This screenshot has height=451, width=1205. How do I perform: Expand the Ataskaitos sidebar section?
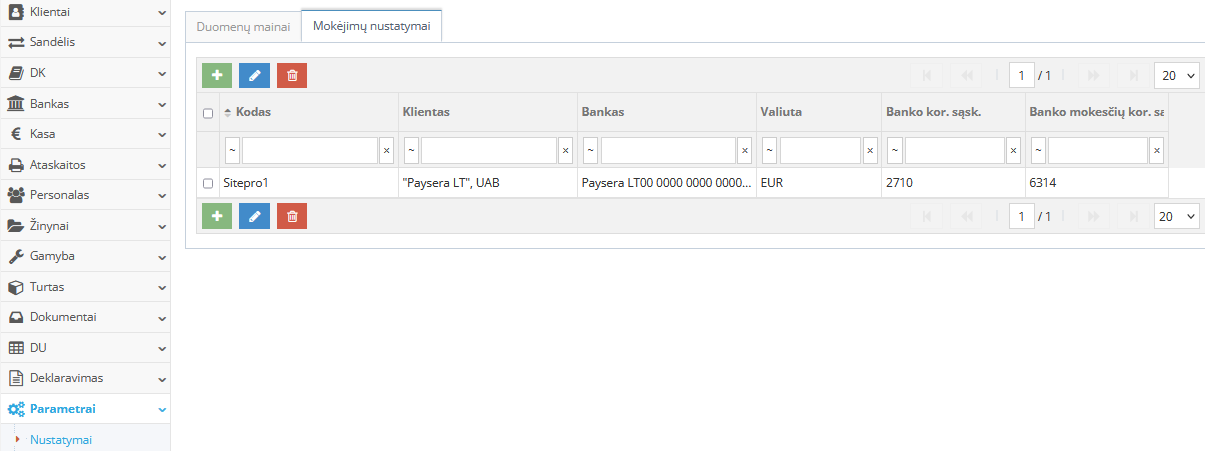85,165
